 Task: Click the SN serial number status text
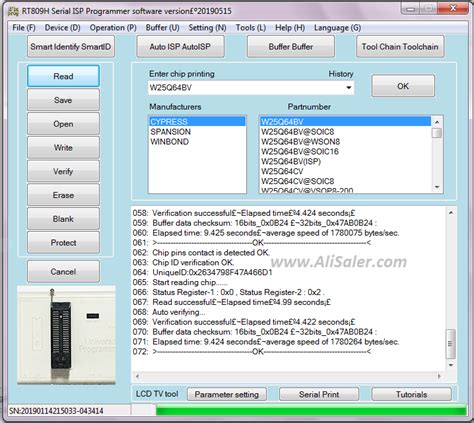pos(56,411)
